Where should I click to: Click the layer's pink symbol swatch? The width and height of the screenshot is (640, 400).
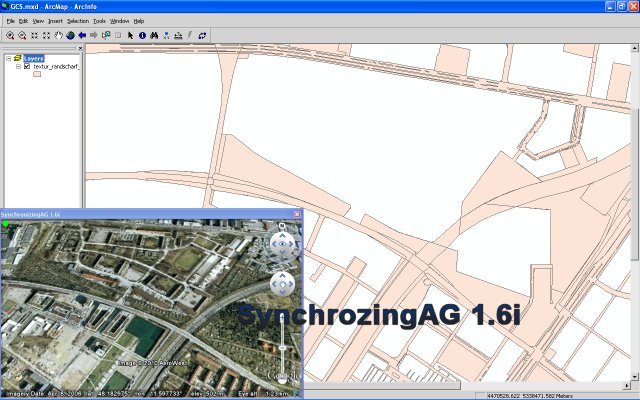37,74
